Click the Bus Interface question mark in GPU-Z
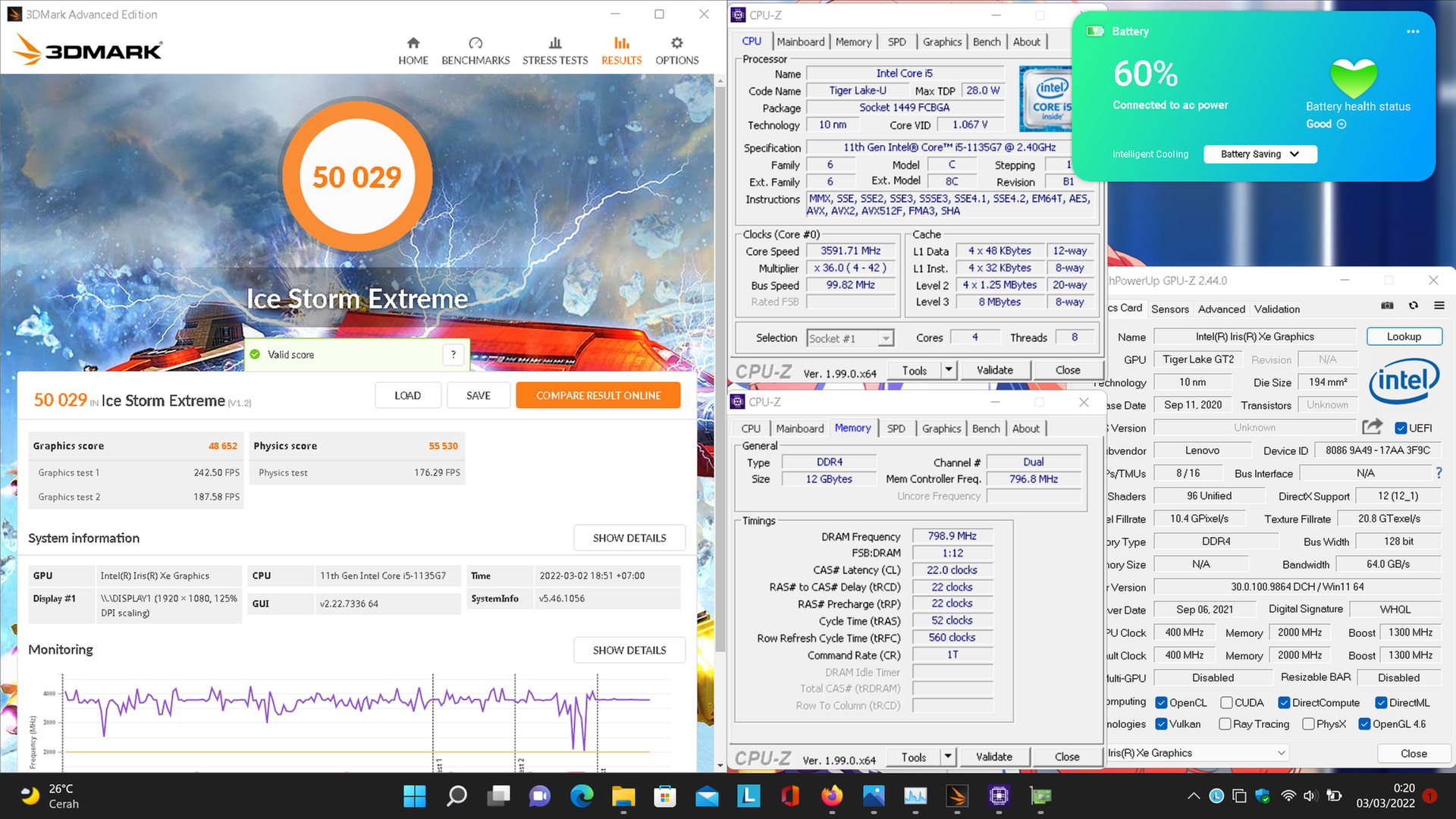This screenshot has height=819, width=1456. coord(1439,472)
